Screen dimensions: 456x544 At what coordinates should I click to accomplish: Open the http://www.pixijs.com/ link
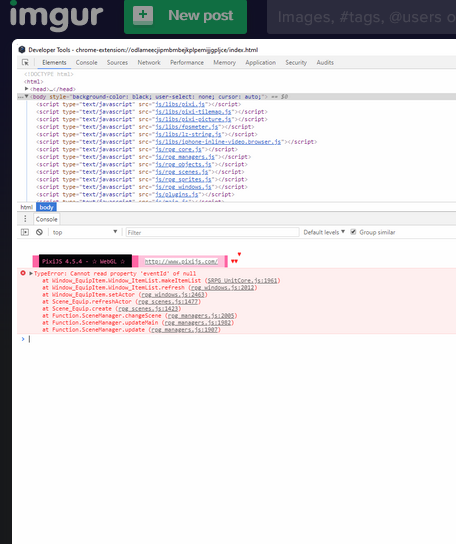click(181, 262)
